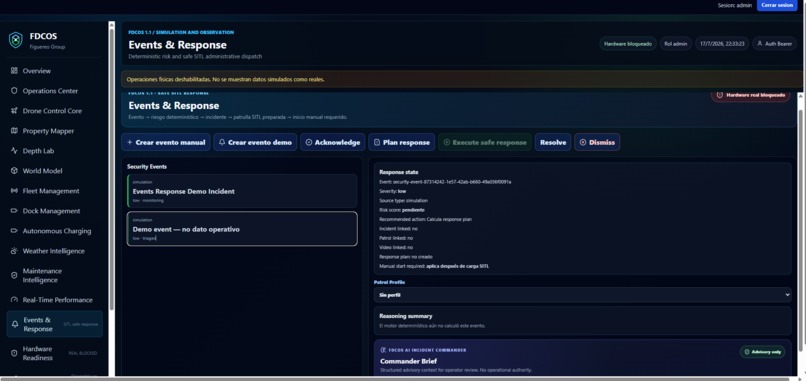Click the Rol admin pill
806x381 pixels.
675,44
